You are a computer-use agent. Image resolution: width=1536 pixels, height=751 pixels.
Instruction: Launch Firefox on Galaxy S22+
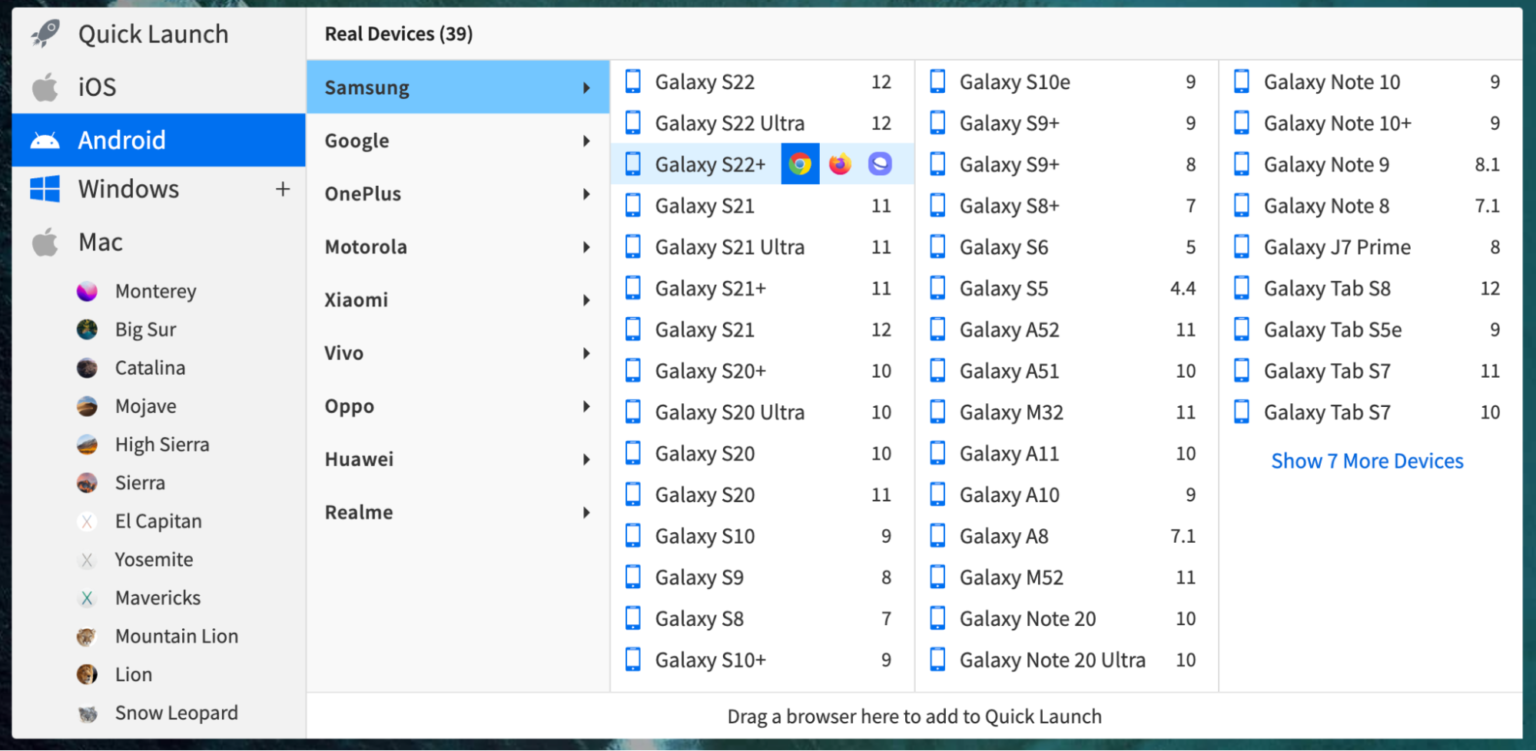(x=839, y=163)
